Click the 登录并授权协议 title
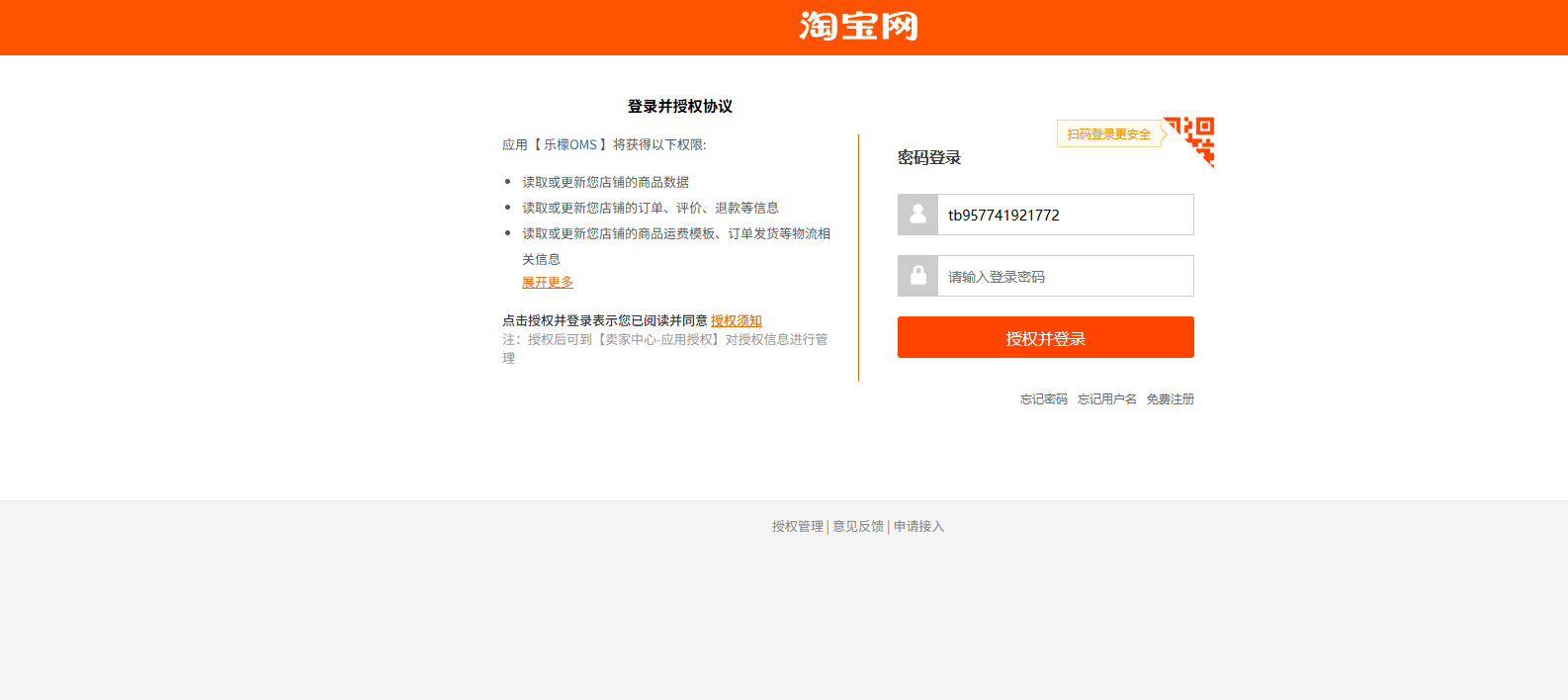Image resolution: width=1568 pixels, height=700 pixels. pos(680,106)
